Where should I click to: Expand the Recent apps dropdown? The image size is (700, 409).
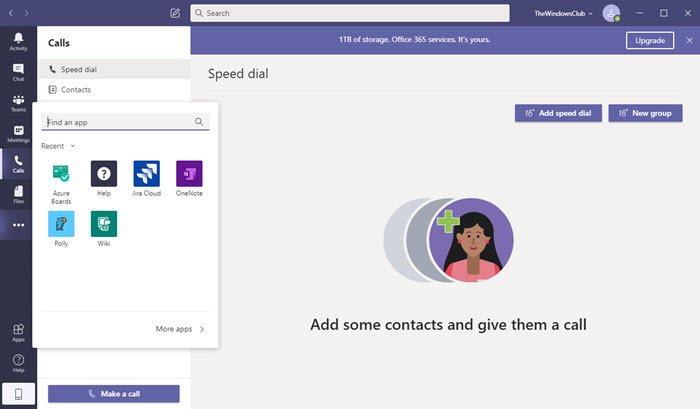[58, 146]
